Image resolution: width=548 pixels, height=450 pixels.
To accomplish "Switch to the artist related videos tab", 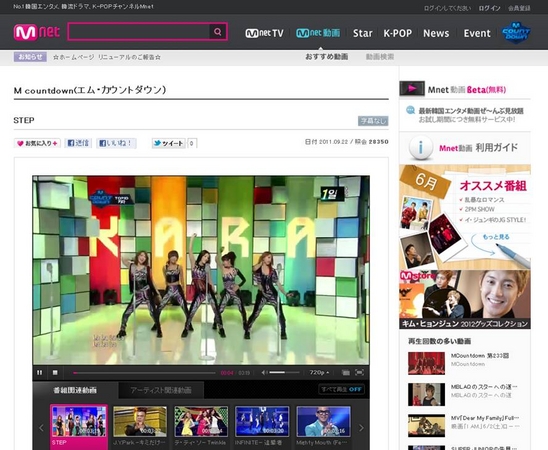I will coord(161,390).
